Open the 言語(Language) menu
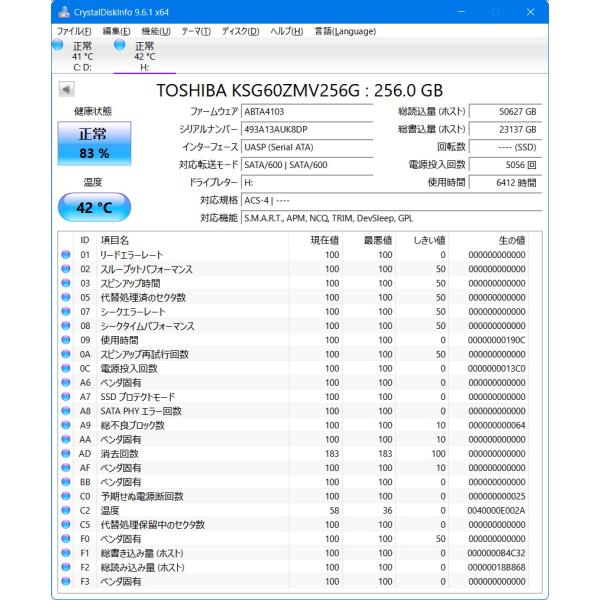This screenshot has height=600, width=600. pyautogui.click(x=345, y=31)
